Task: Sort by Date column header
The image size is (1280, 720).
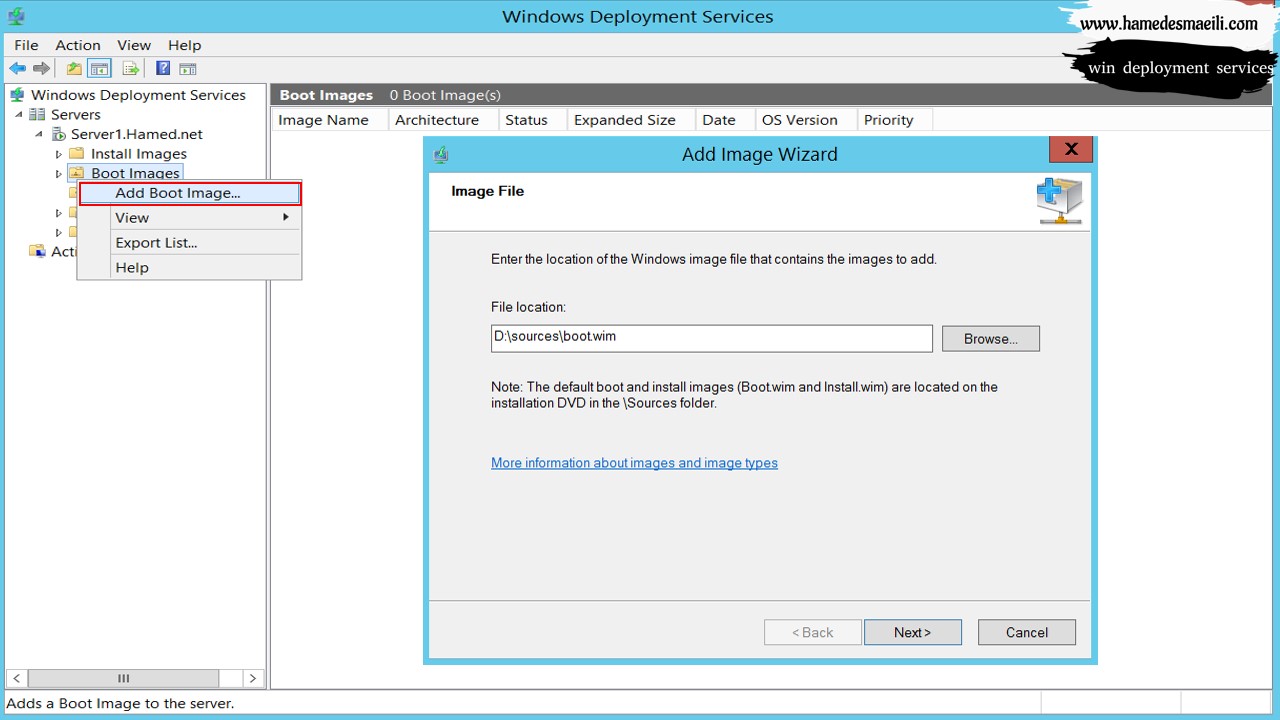Action: (x=725, y=120)
